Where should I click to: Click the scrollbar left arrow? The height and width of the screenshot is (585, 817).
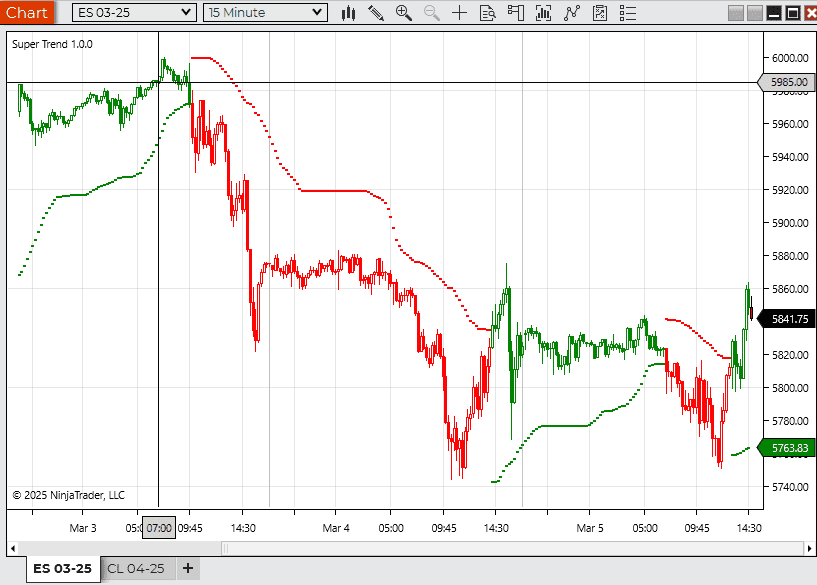point(13,548)
